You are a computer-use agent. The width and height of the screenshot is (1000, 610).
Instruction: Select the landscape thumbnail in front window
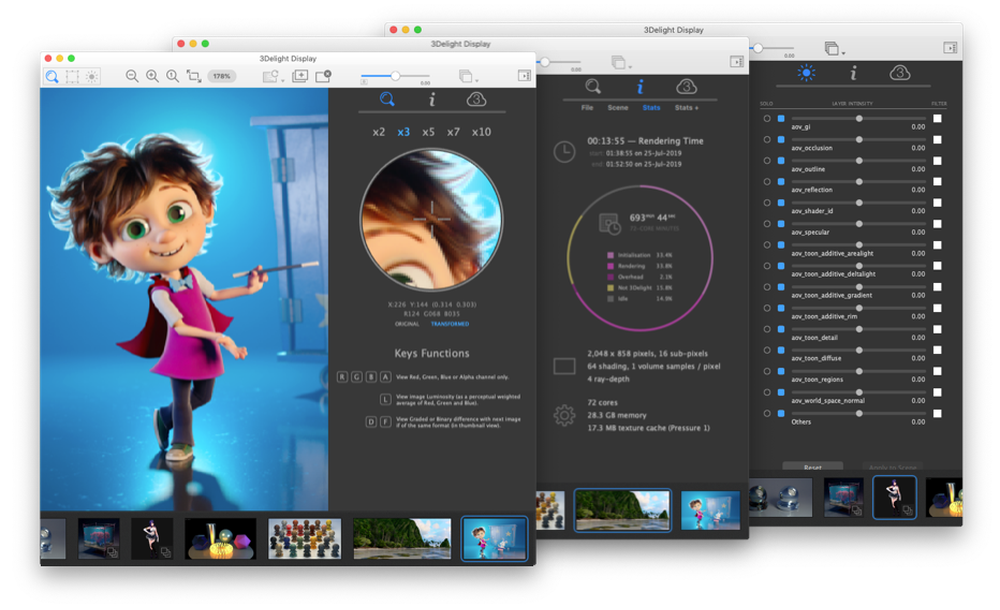(x=402, y=539)
